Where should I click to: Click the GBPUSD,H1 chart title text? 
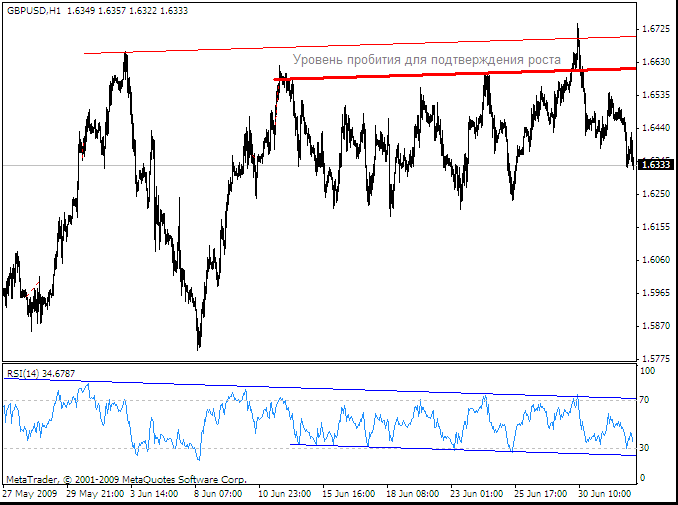[34, 11]
